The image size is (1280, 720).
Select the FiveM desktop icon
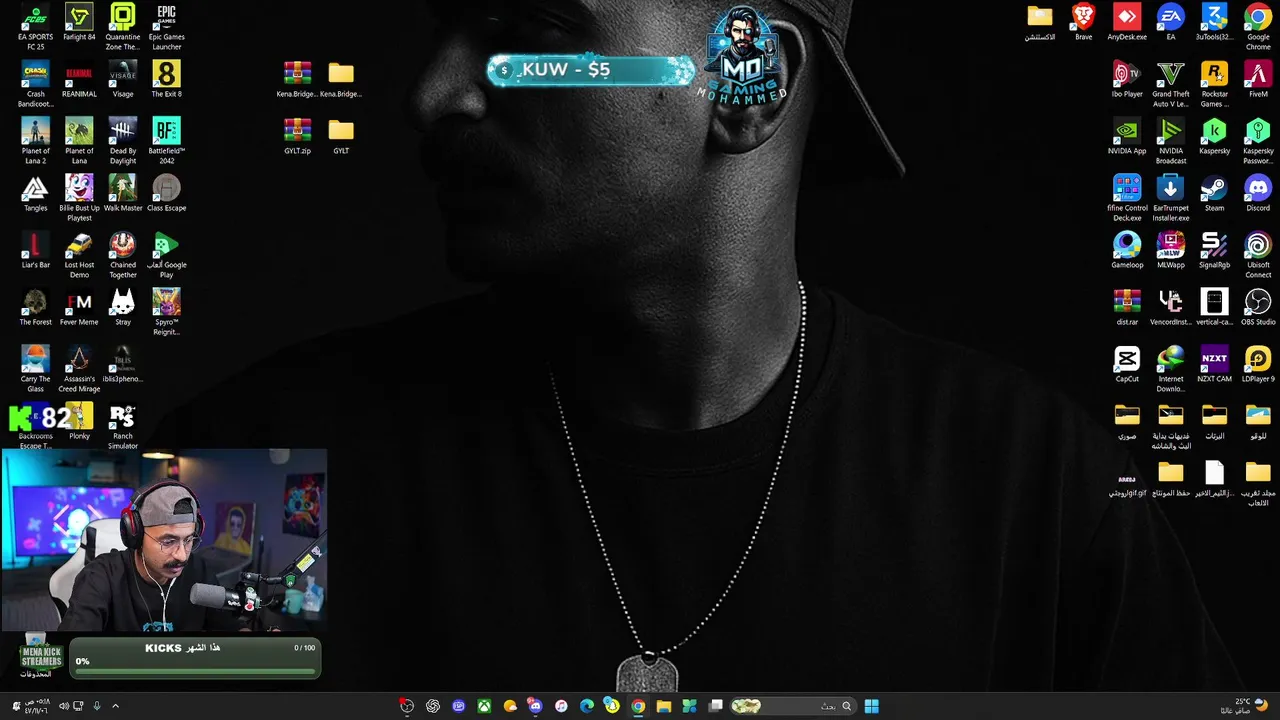point(1258,79)
